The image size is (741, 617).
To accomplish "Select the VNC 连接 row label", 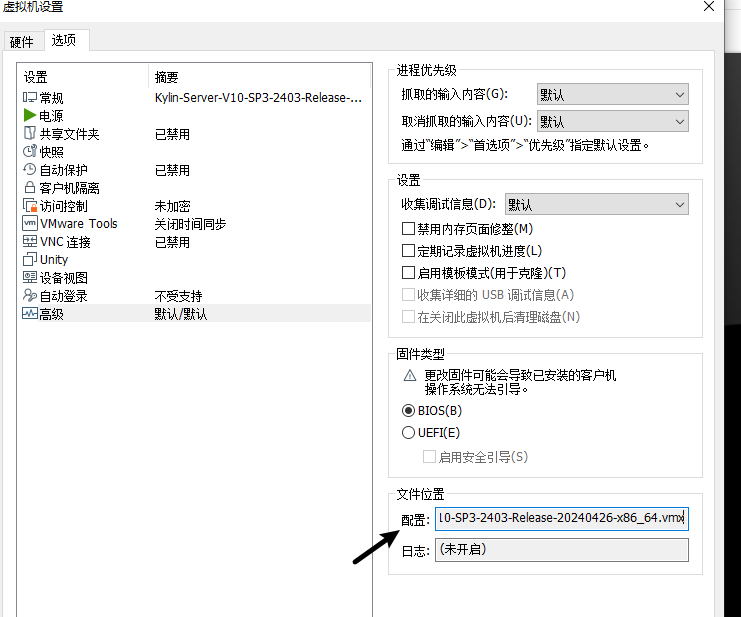I will 65,242.
